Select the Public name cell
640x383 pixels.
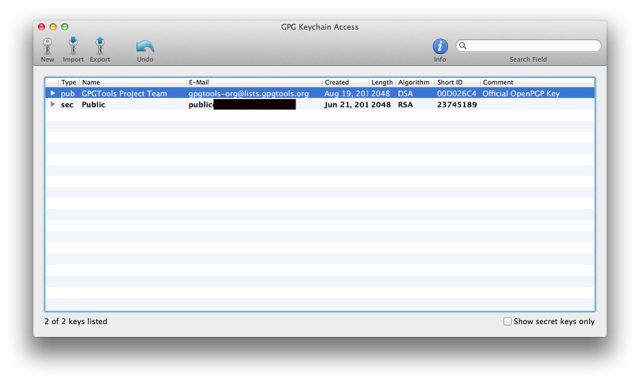[93, 105]
